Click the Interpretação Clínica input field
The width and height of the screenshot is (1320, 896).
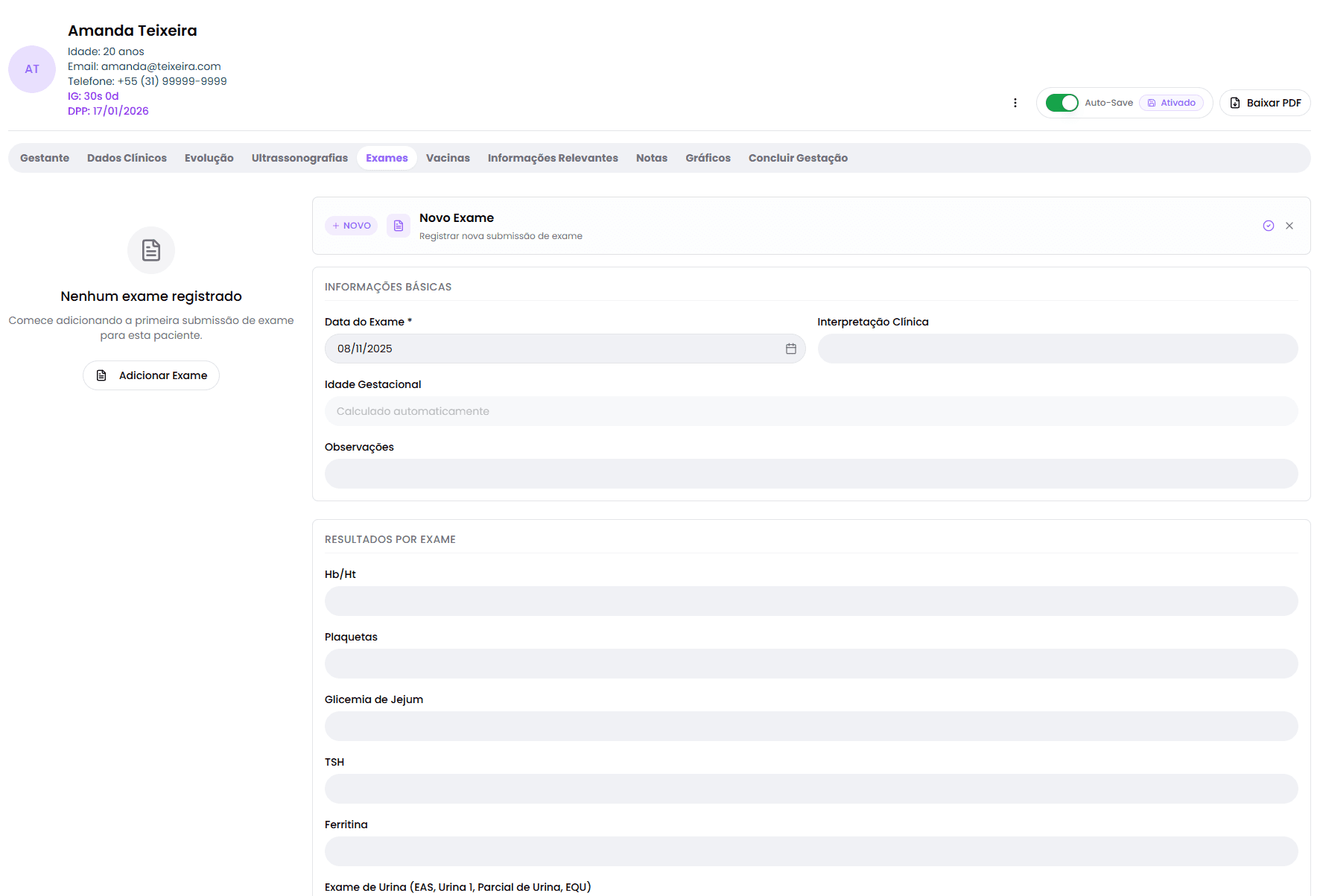coord(1057,349)
